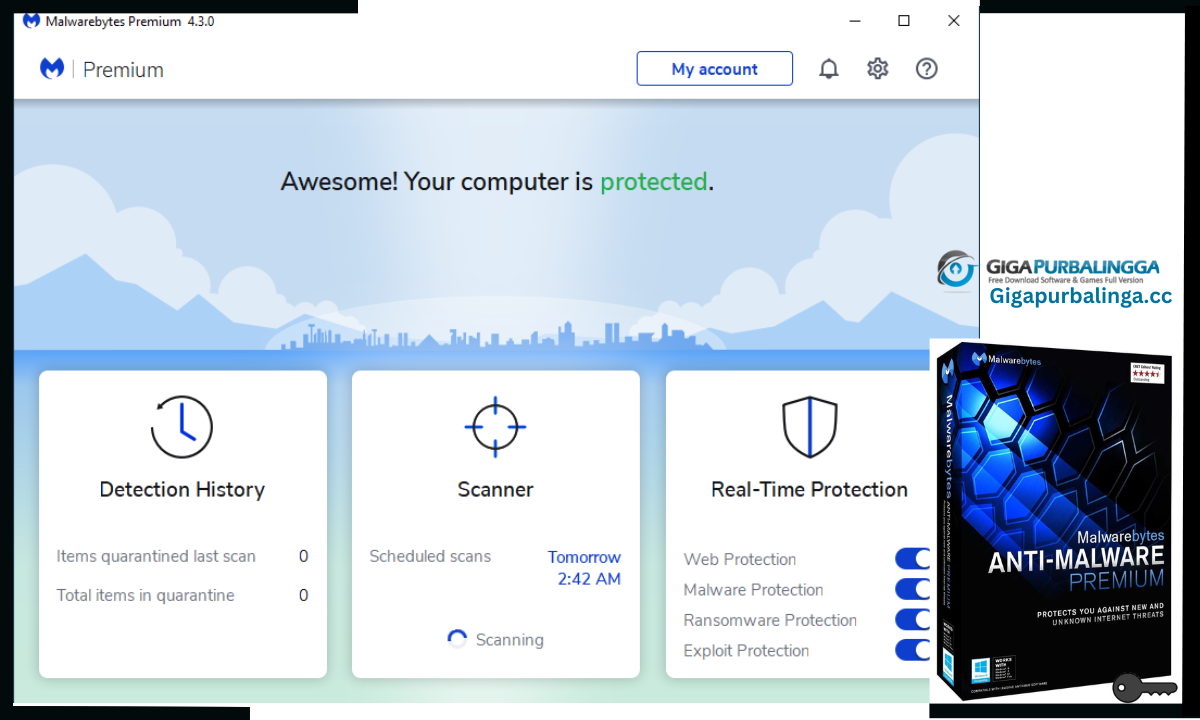Click the Web Protection label
1200x720 pixels.
[x=740, y=559]
